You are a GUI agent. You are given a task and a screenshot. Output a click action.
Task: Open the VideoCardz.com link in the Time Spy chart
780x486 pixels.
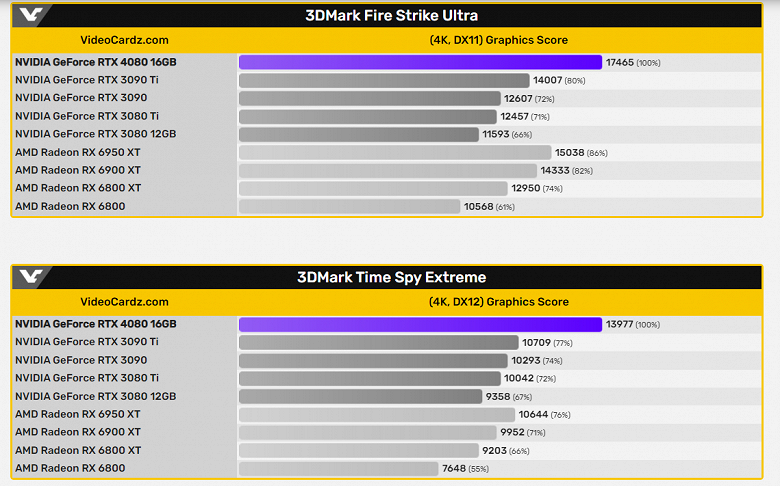[124, 302]
